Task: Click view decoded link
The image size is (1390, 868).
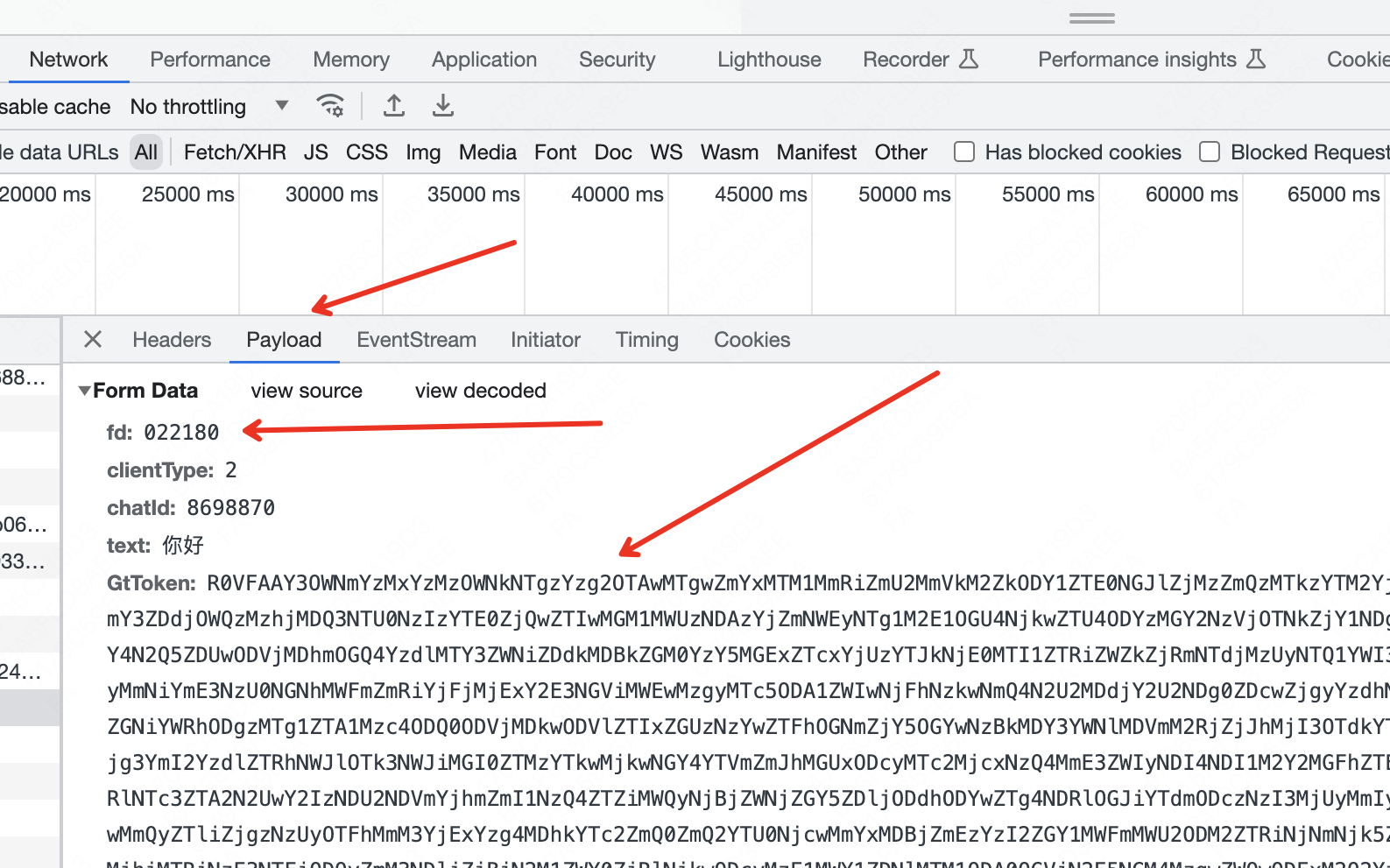Action: point(480,391)
